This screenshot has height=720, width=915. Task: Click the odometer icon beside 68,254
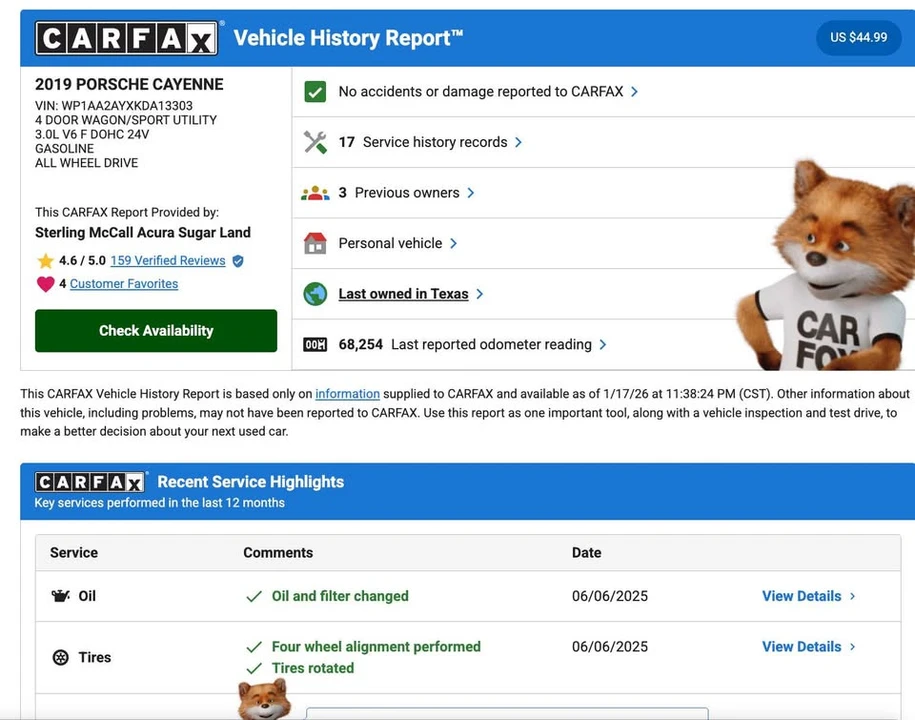[315, 345]
